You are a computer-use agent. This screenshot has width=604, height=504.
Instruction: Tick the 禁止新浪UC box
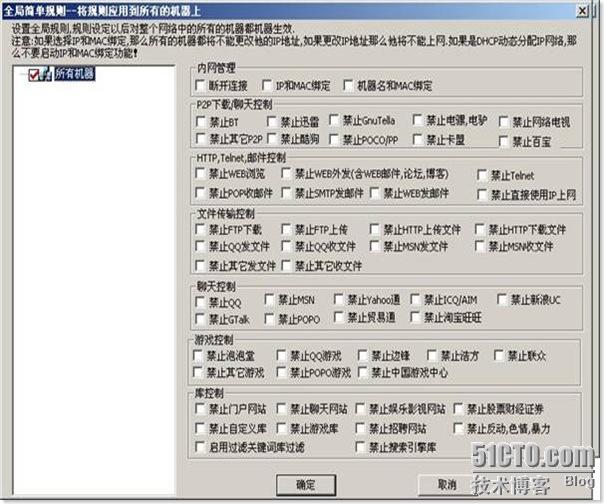pos(502,299)
